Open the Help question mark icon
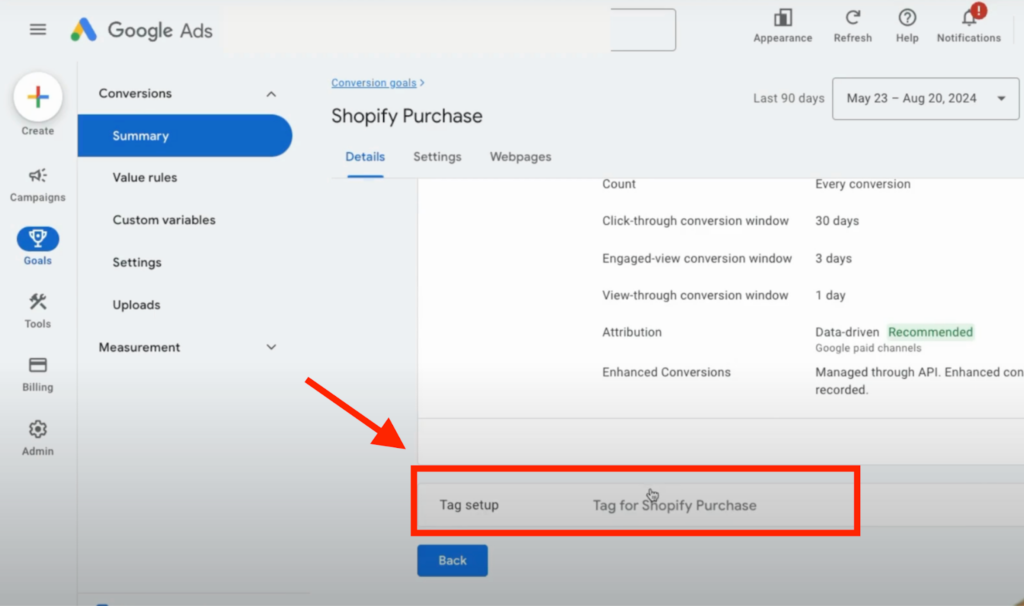 tap(907, 18)
